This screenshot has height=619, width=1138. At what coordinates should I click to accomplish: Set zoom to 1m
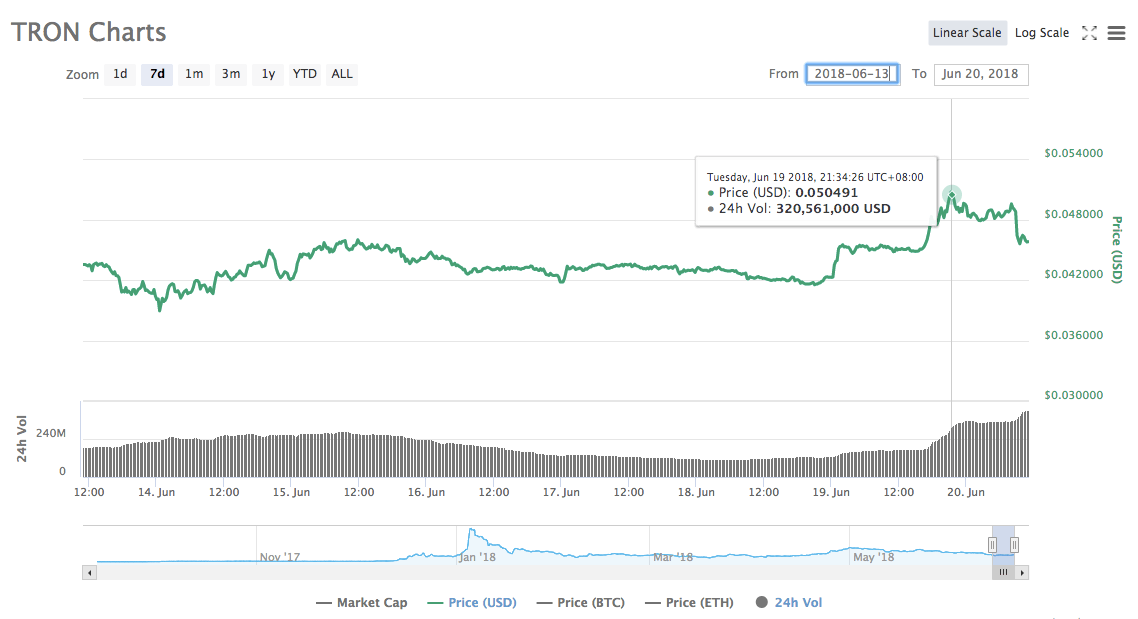coord(194,74)
